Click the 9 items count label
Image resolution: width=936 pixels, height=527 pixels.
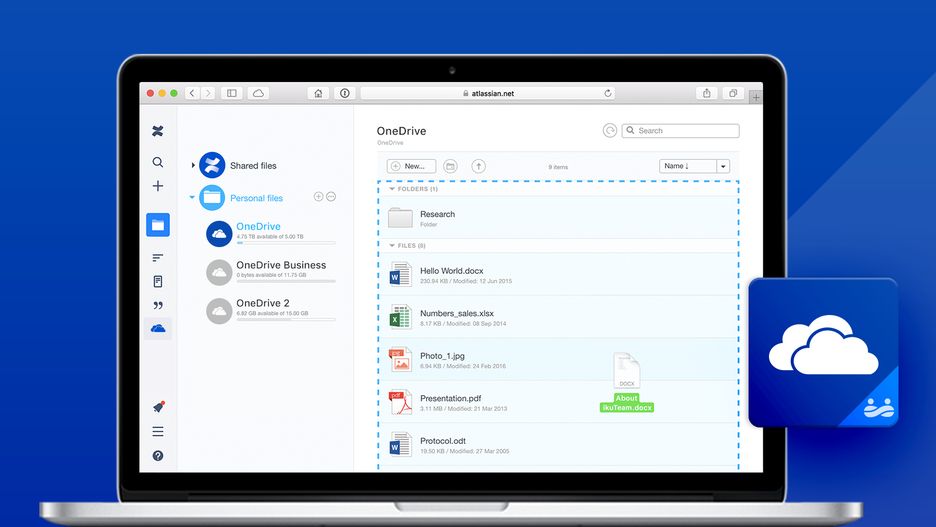tap(558, 167)
